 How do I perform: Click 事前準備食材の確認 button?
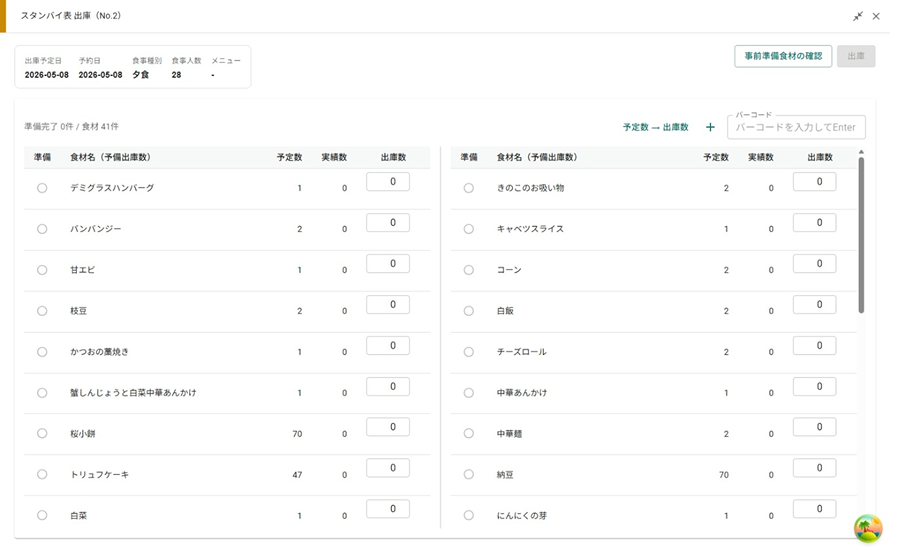click(x=783, y=56)
